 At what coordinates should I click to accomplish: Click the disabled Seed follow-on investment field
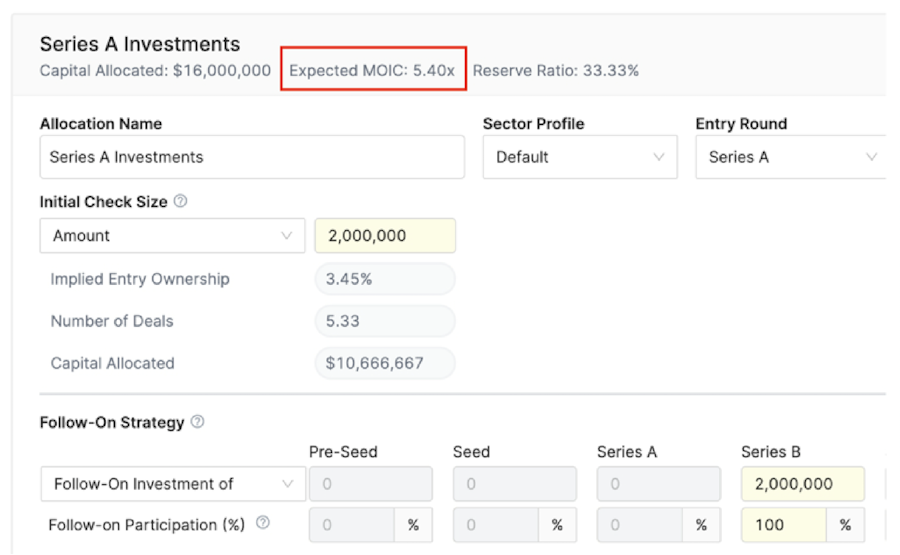[x=514, y=484]
